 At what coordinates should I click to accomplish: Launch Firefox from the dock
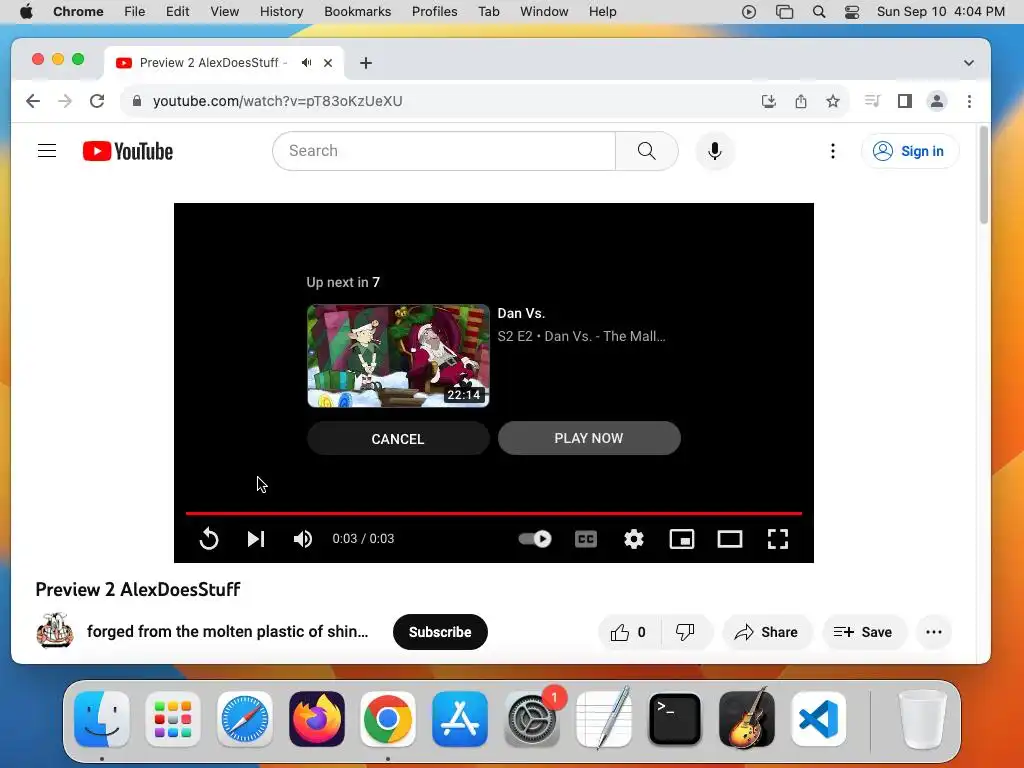317,719
